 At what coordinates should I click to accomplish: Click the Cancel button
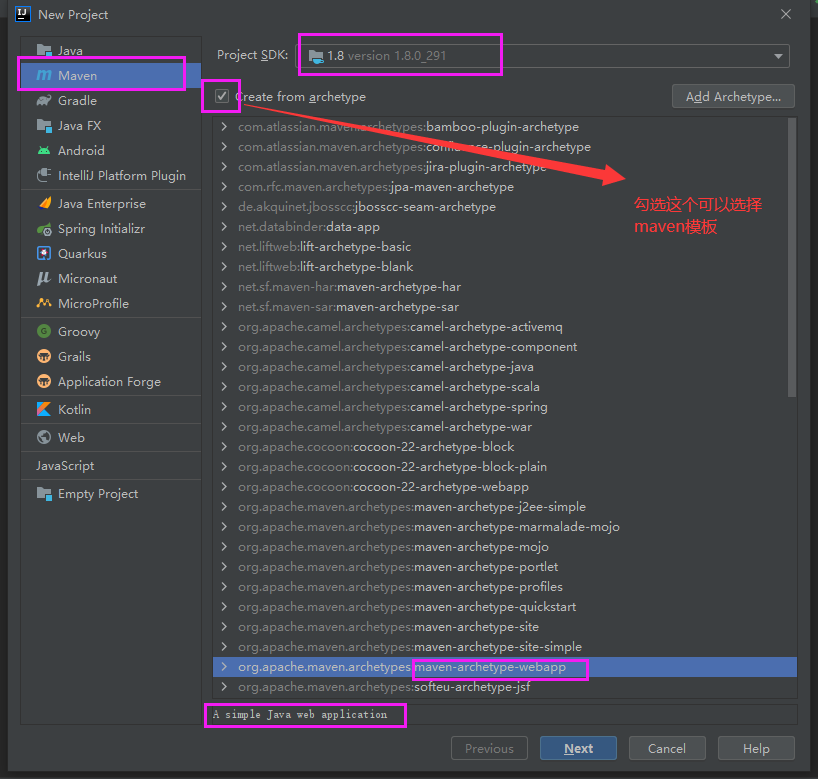(x=667, y=748)
